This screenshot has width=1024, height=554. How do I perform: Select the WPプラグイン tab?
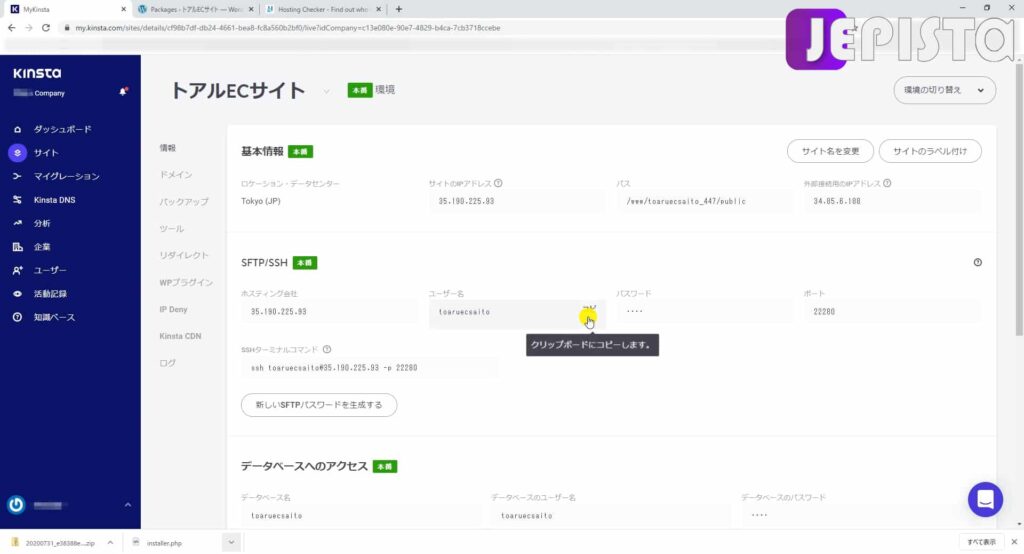(186, 282)
